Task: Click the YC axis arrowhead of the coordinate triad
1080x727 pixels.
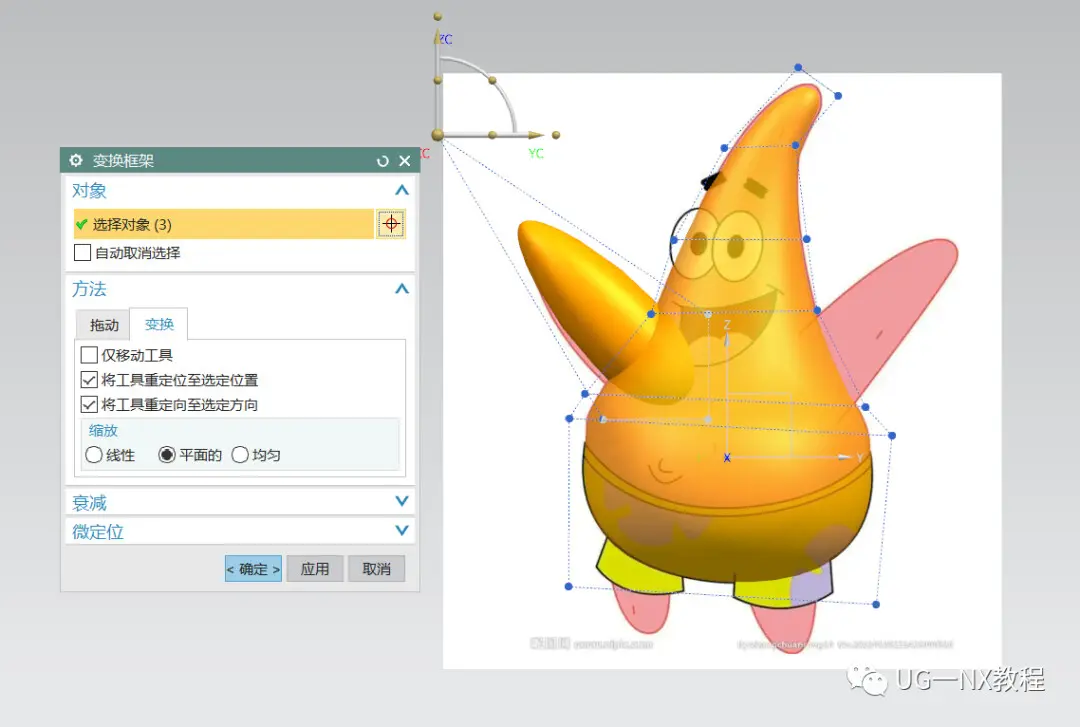Action: pos(536,135)
